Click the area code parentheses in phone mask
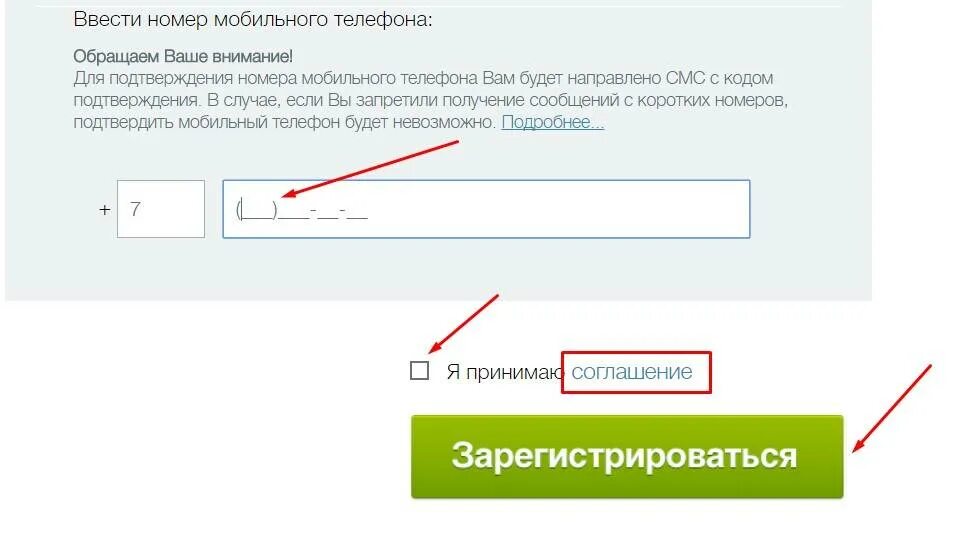Image resolution: width=968 pixels, height=538 pixels. (x=256, y=210)
